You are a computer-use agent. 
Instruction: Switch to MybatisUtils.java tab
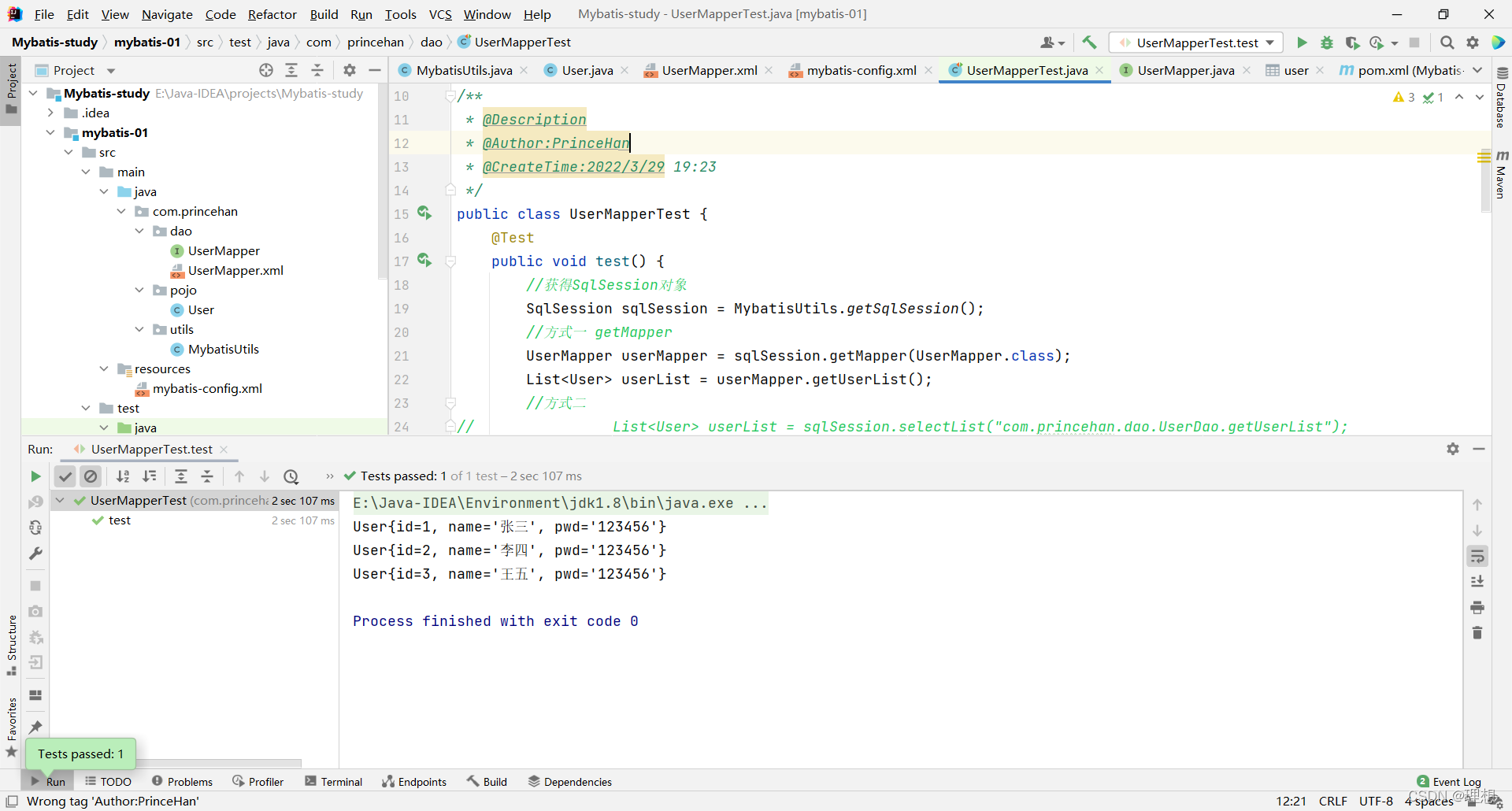(x=464, y=70)
